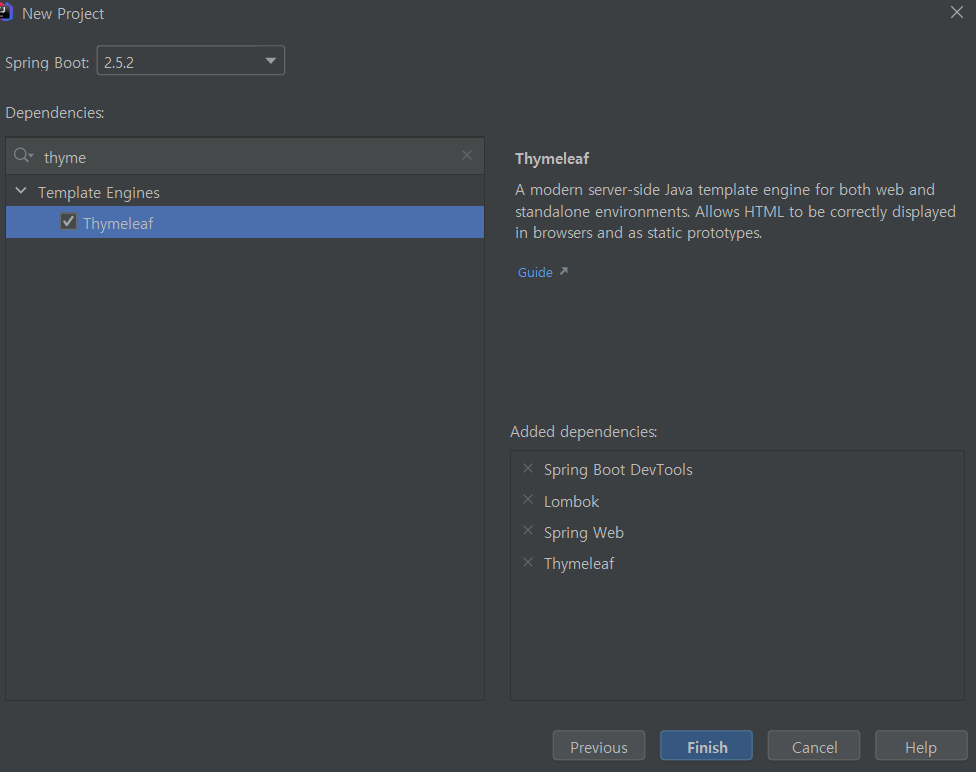
Task: Remove Spring Web from added dependencies
Action: click(x=528, y=530)
